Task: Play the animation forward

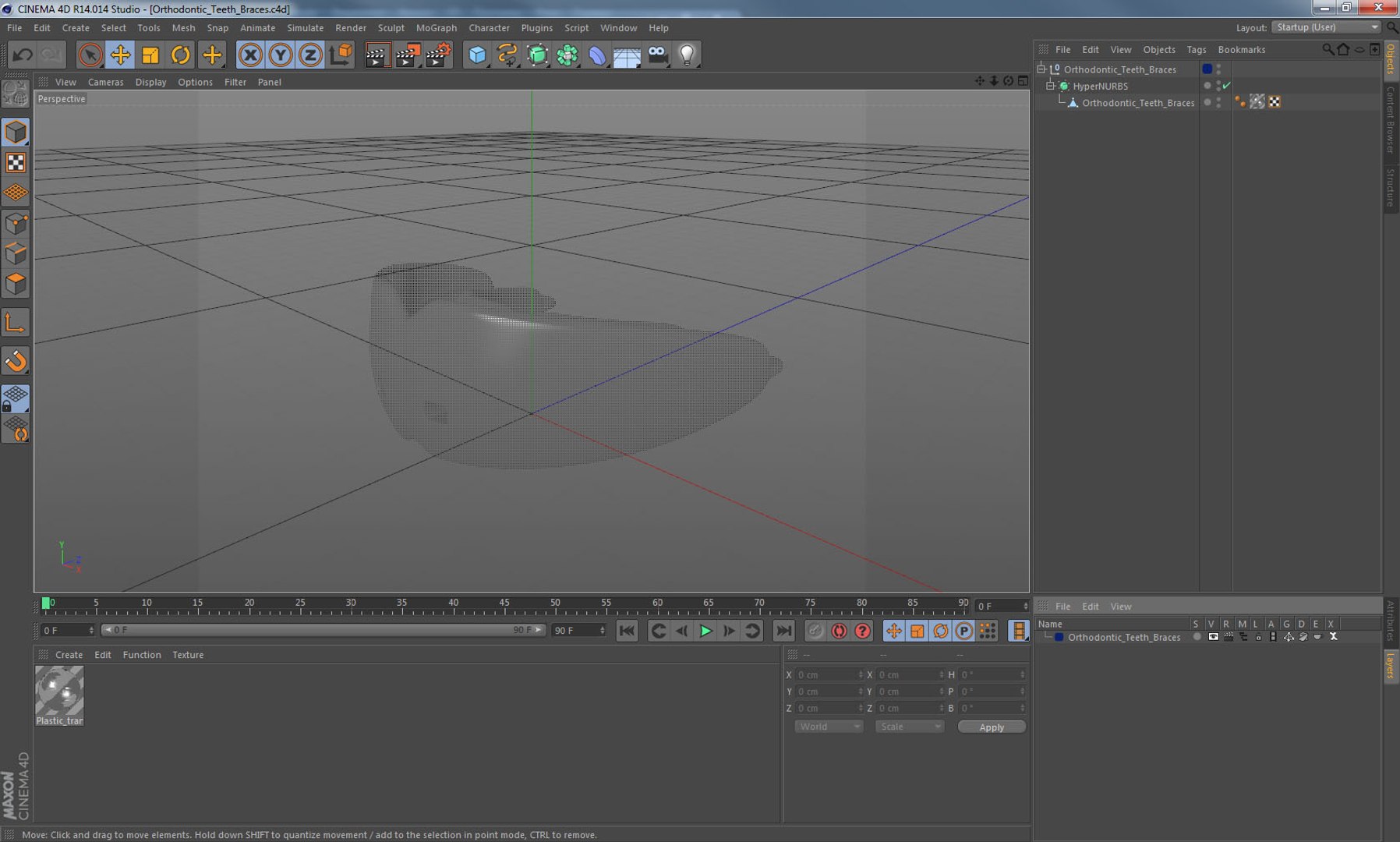Action: point(705,631)
